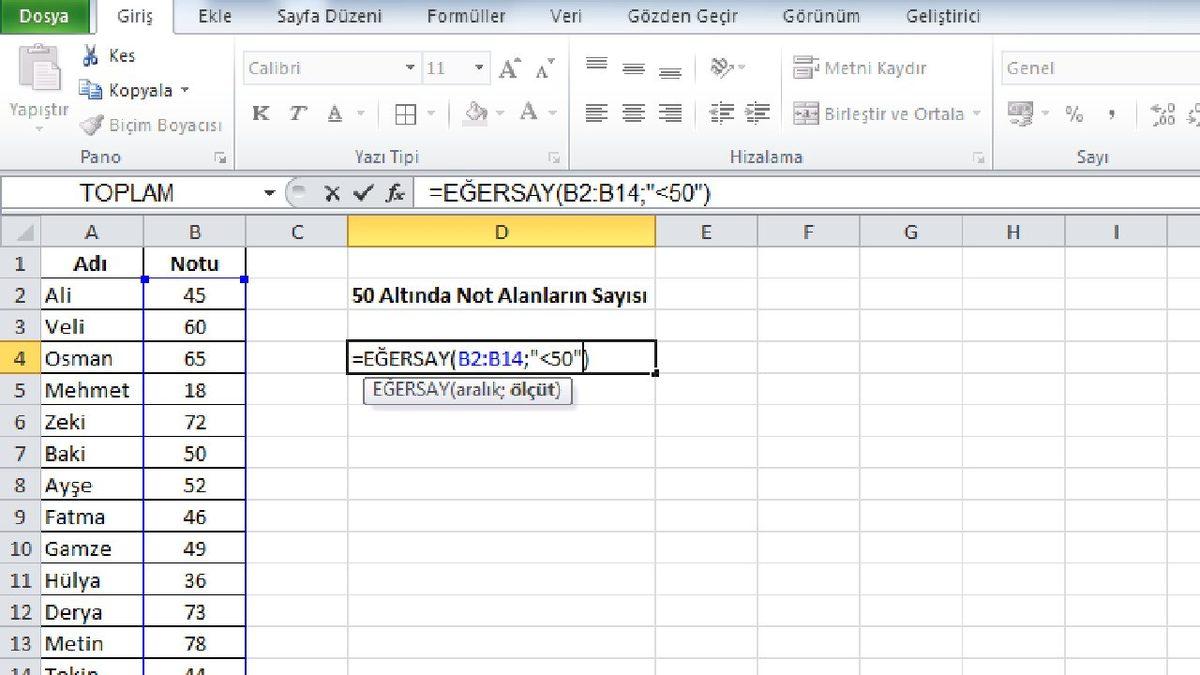
Task: Cancel formula entry with the X button
Action: [332, 191]
